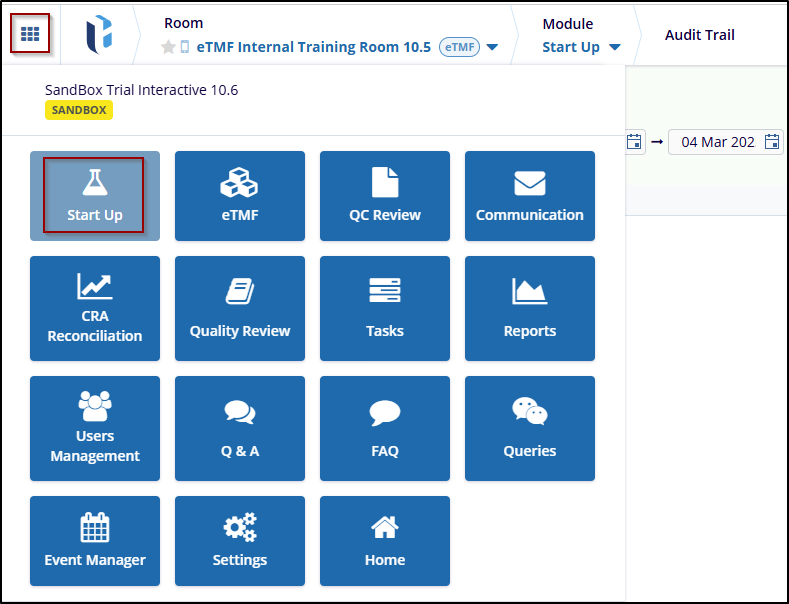Go to the Home tile

pyautogui.click(x=384, y=541)
